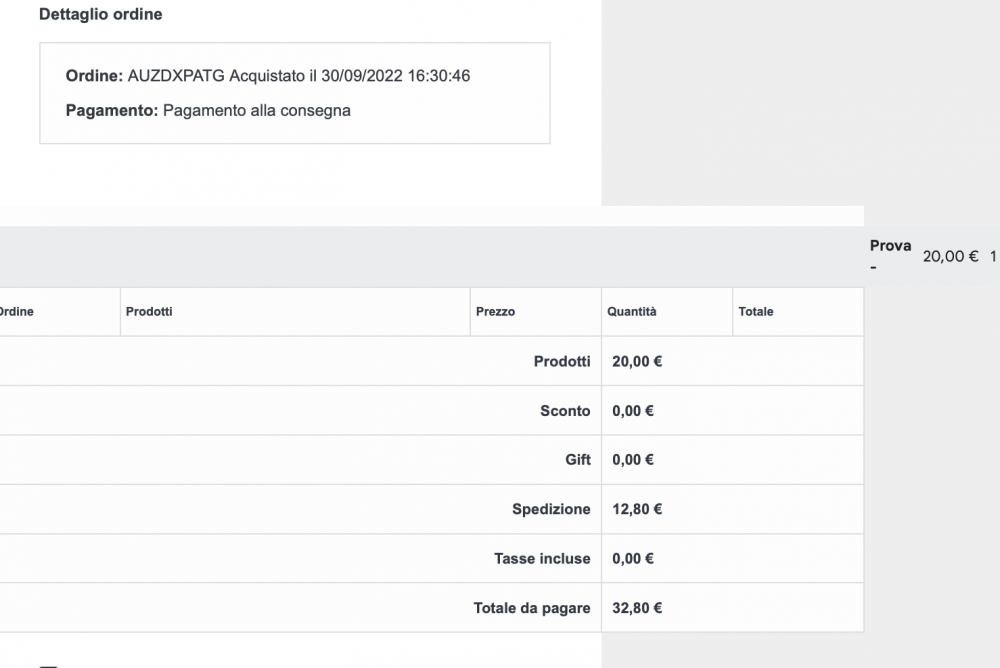Click the Prodotti column header
The width and height of the screenshot is (1000, 668).
pyautogui.click(x=149, y=312)
